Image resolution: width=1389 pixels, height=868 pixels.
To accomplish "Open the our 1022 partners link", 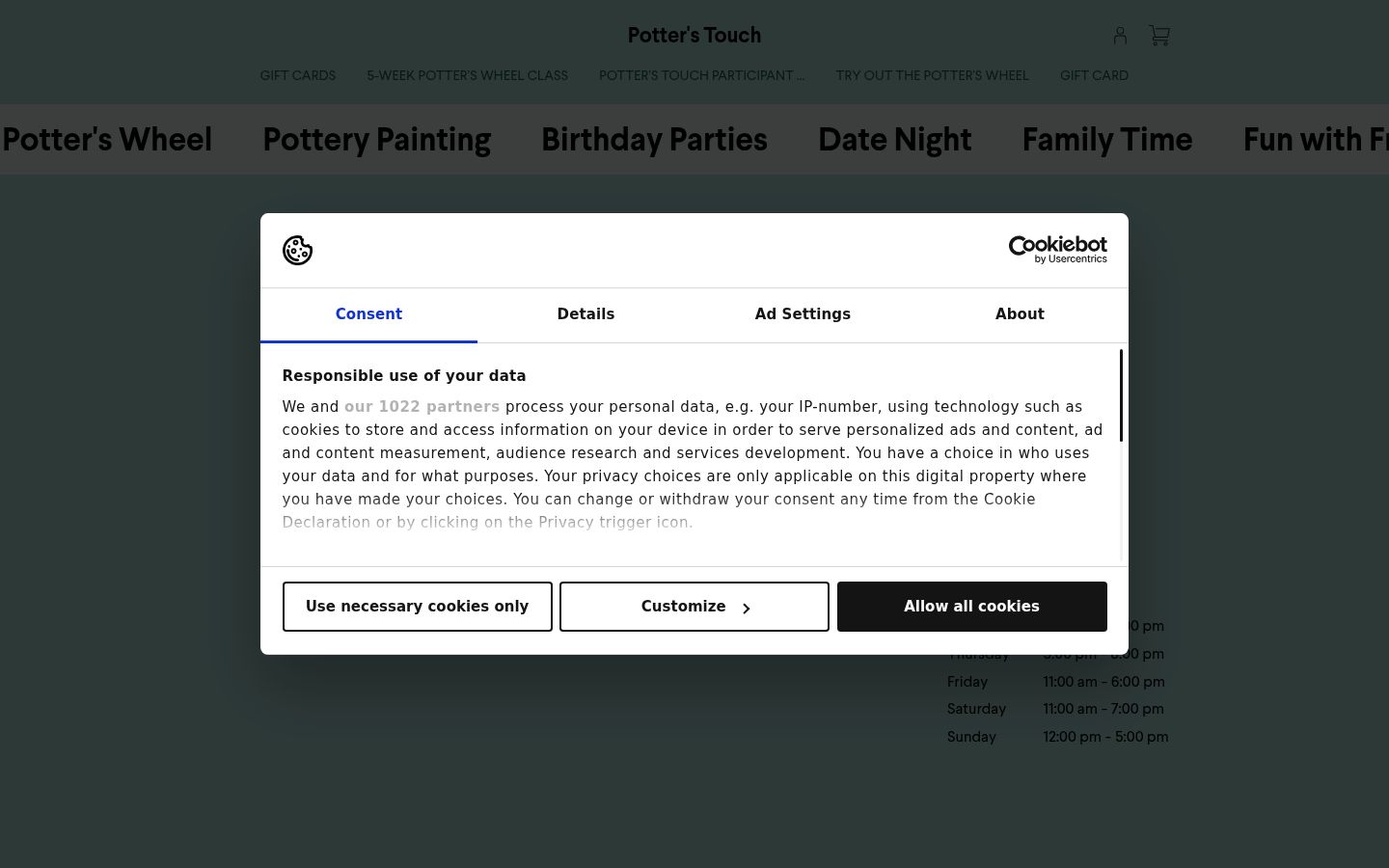I will (x=422, y=407).
